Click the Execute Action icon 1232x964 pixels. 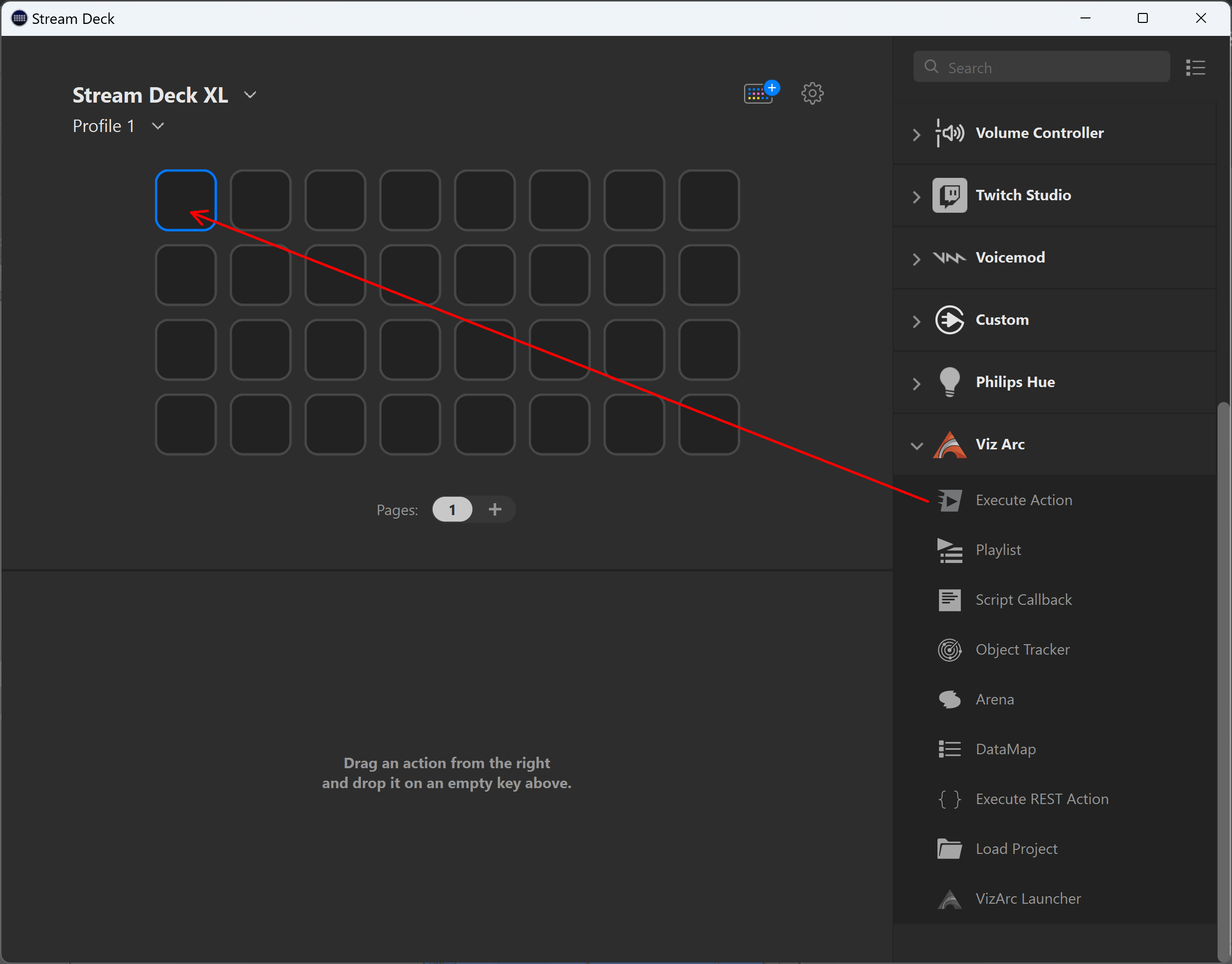(x=950, y=501)
